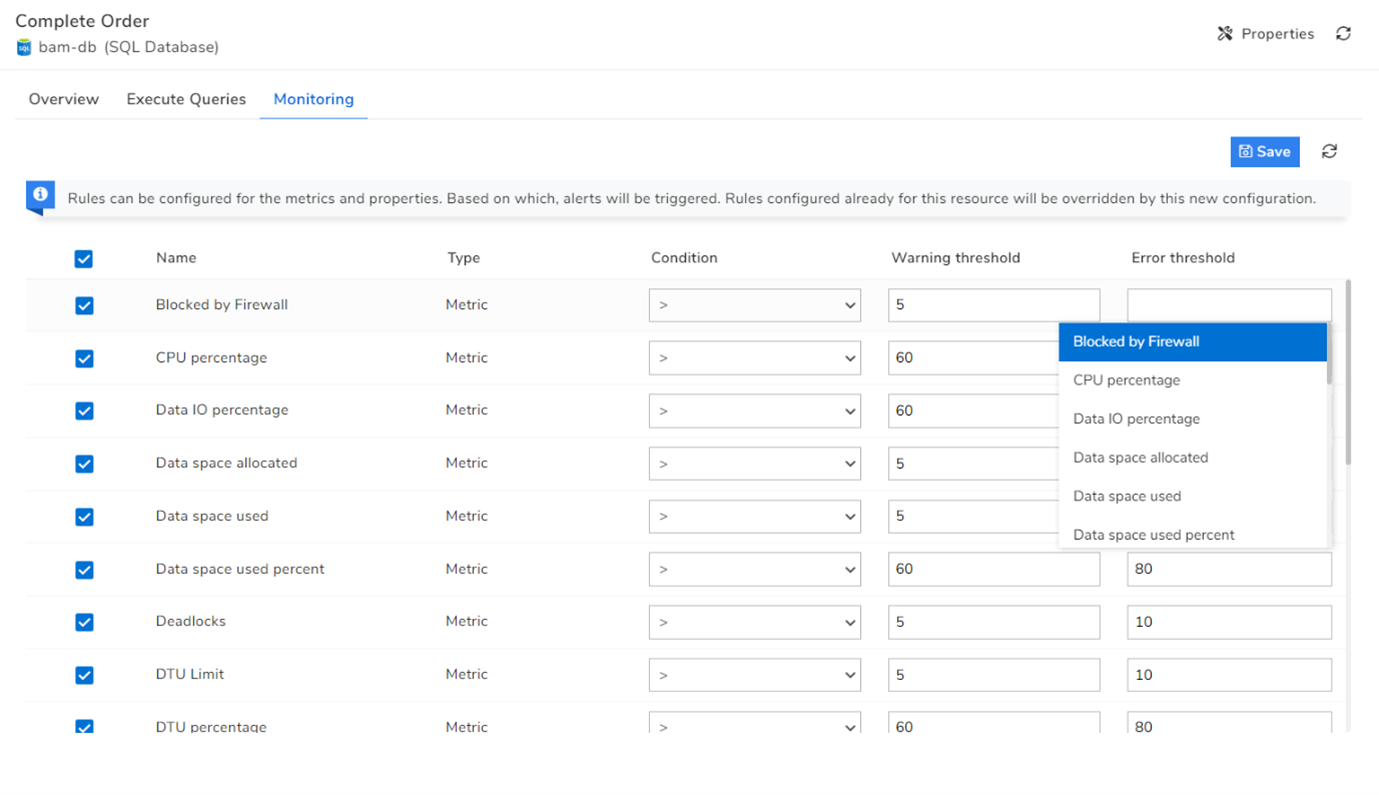This screenshot has width=1379, height=795.
Task: Uncheck the Data space used checkbox
Action: pos(84,517)
